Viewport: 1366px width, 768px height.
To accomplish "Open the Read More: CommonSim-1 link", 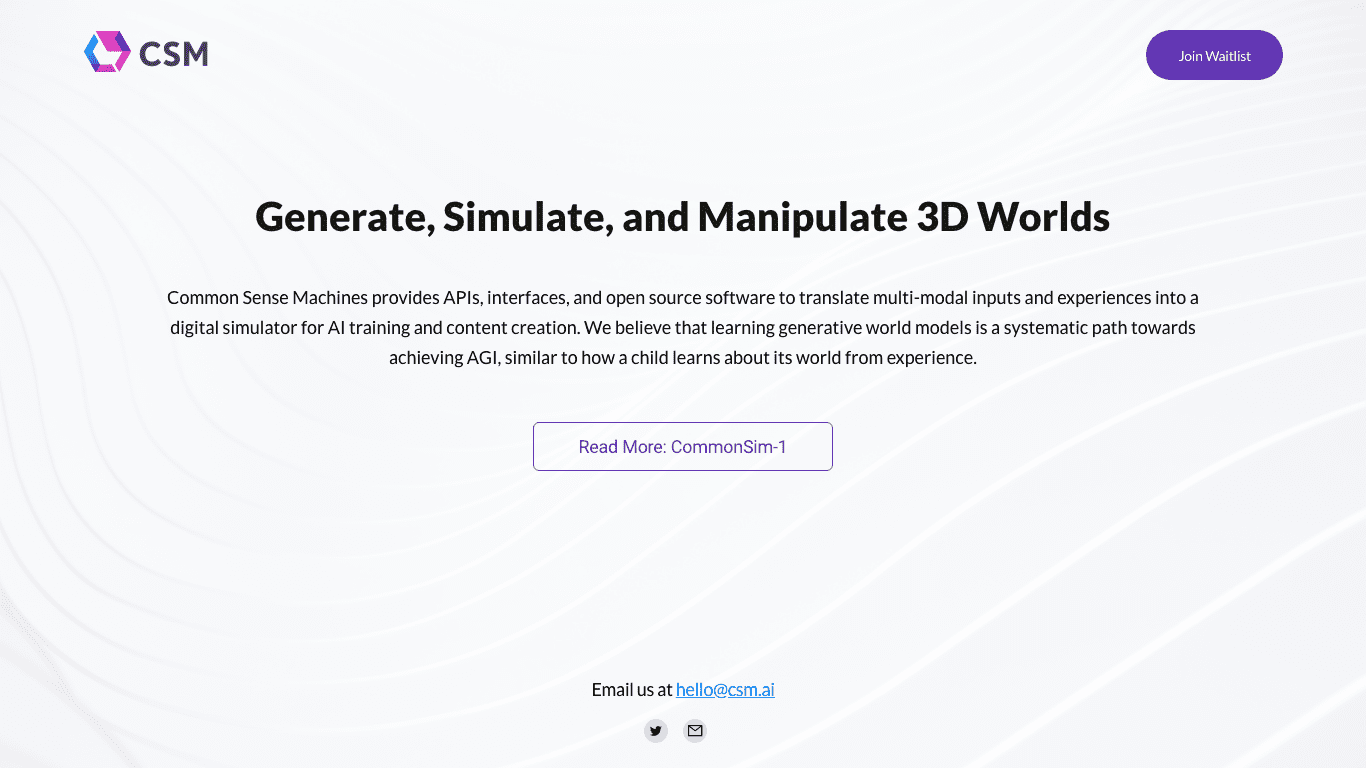I will coord(683,446).
